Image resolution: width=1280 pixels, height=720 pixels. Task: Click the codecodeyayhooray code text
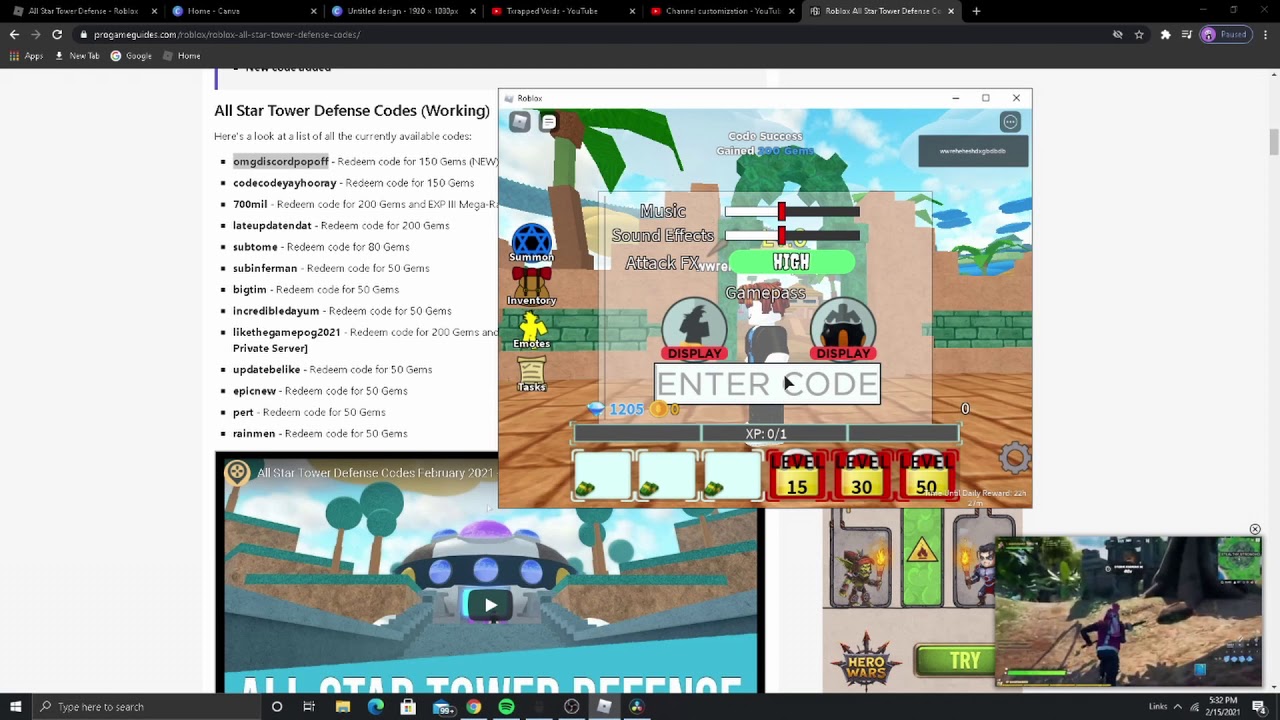point(284,183)
